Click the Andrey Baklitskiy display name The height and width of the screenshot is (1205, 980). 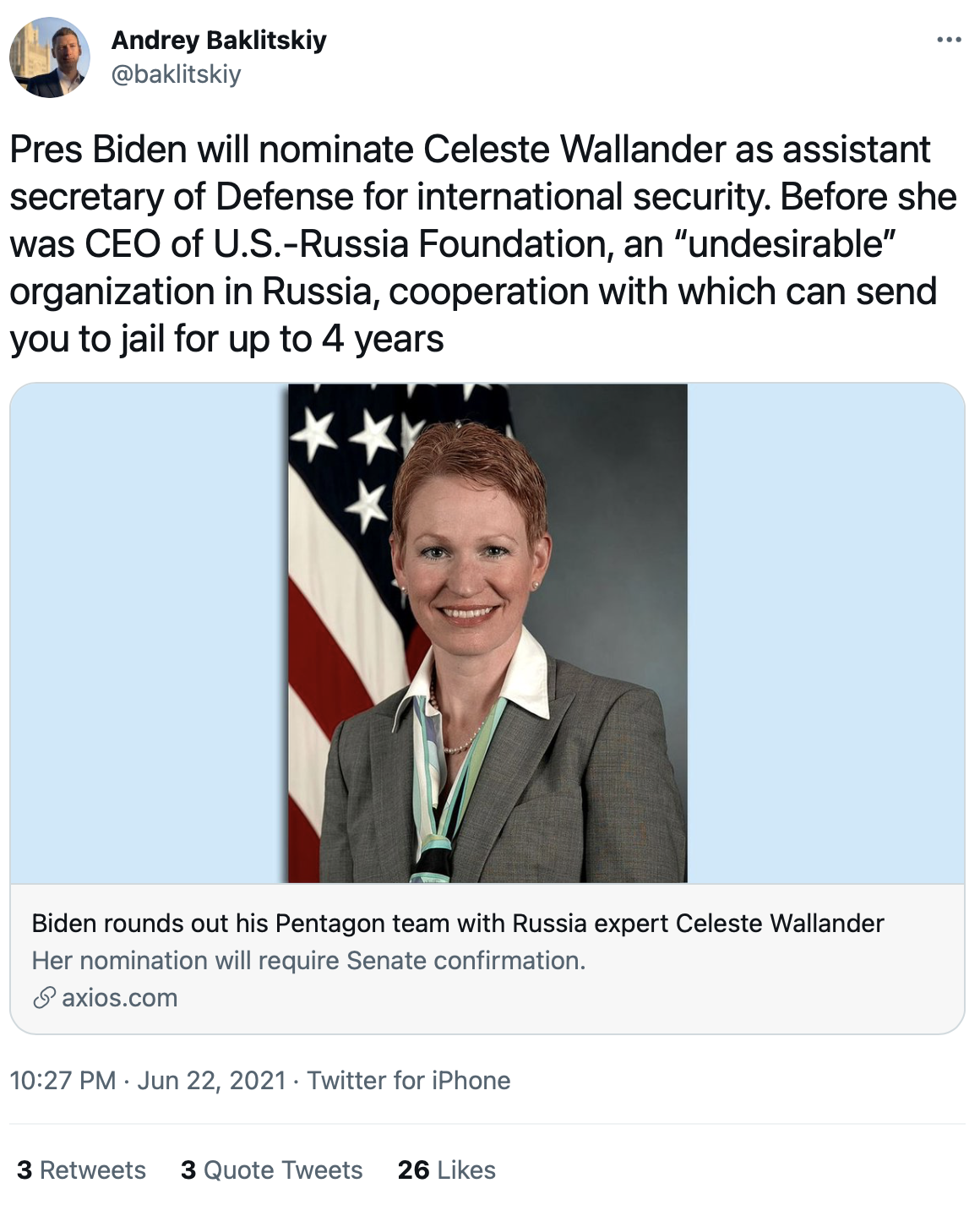tap(219, 40)
